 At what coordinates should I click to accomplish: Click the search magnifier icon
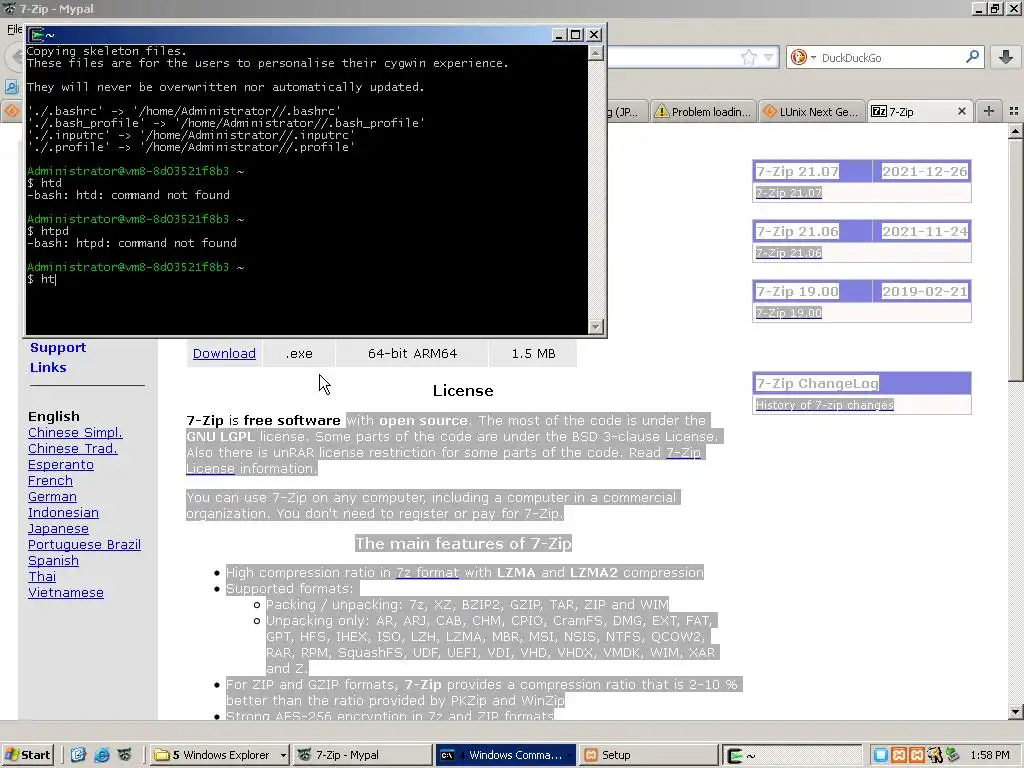pos(972,57)
